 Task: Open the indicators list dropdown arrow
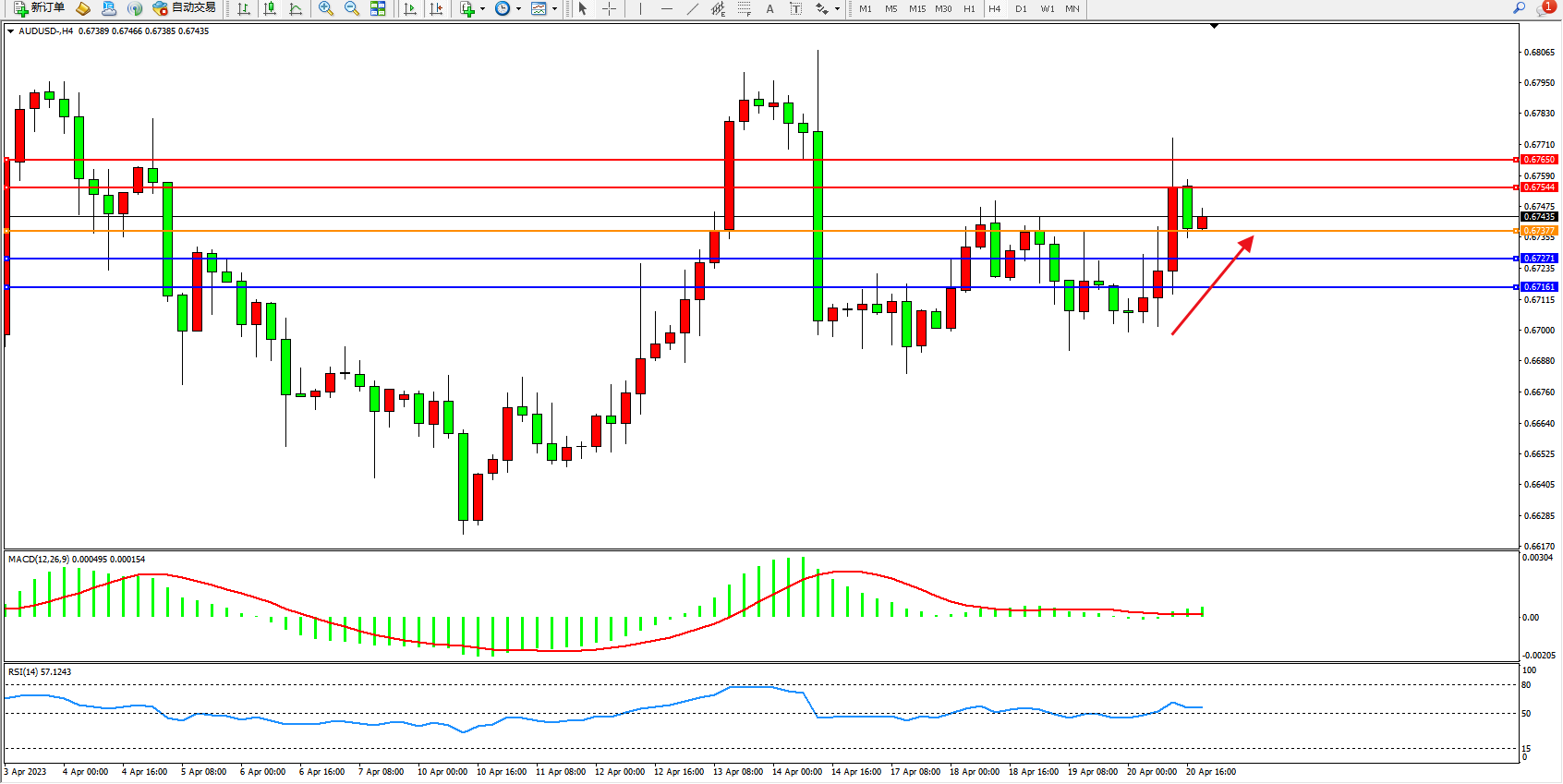pos(482,9)
